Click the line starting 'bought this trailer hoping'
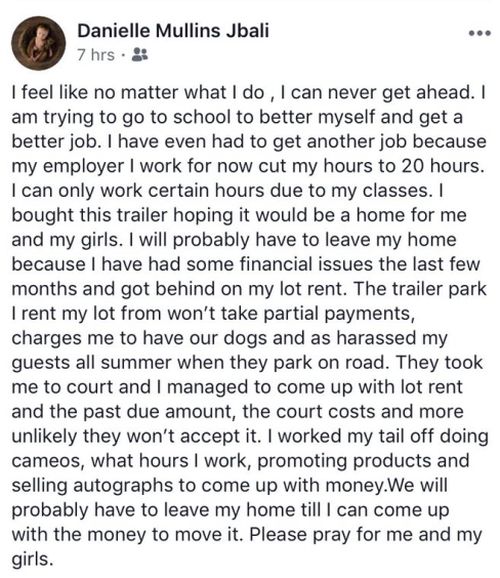The height and width of the screenshot is (578, 500). click(x=239, y=215)
